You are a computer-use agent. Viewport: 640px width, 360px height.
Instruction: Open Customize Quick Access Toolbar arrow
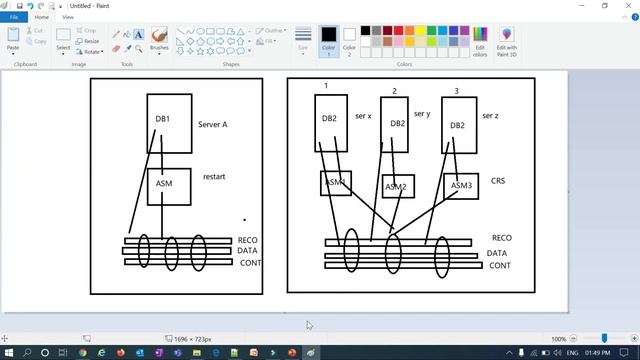click(60, 7)
